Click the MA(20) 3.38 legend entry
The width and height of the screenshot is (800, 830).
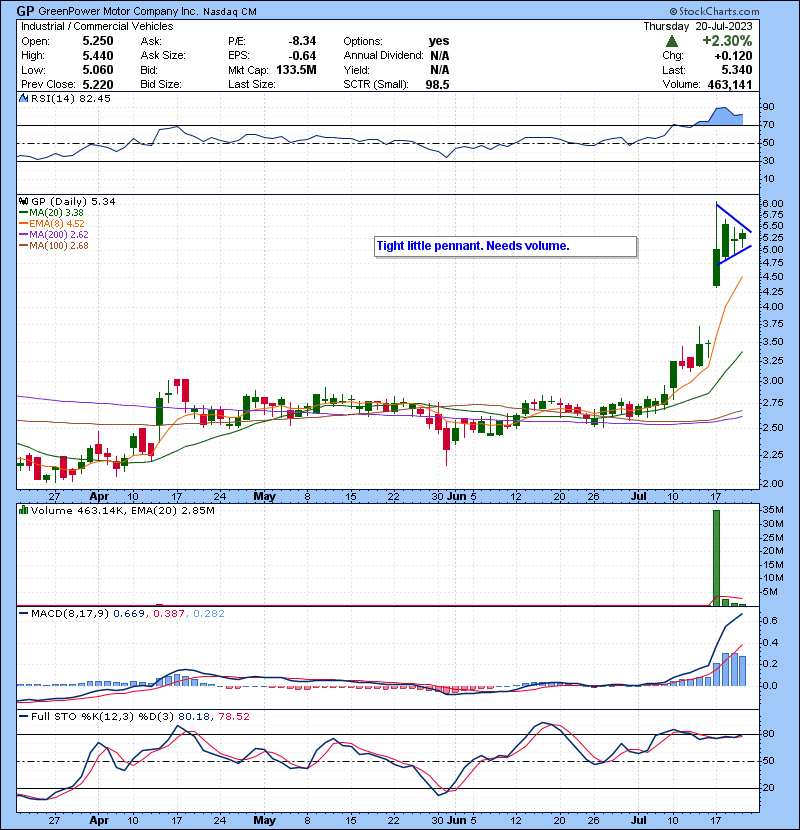point(56,212)
